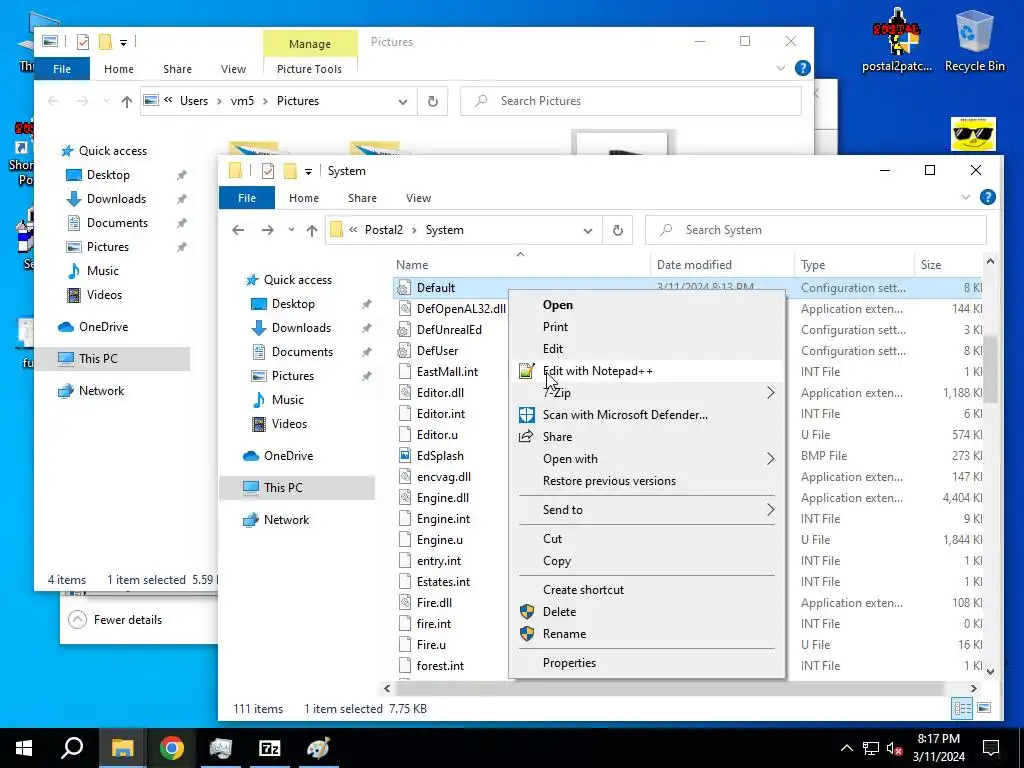Click Properties quick access icon in System titlebar

(x=268, y=171)
